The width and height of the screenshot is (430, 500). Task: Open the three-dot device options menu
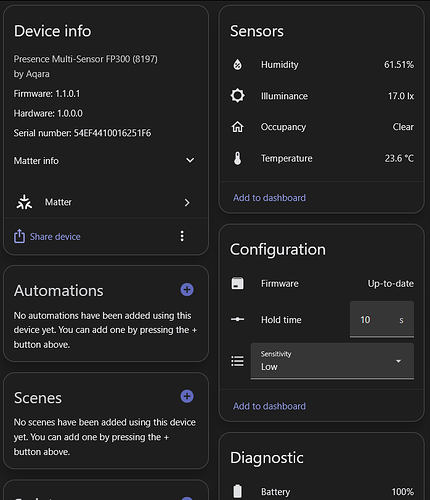pos(182,236)
